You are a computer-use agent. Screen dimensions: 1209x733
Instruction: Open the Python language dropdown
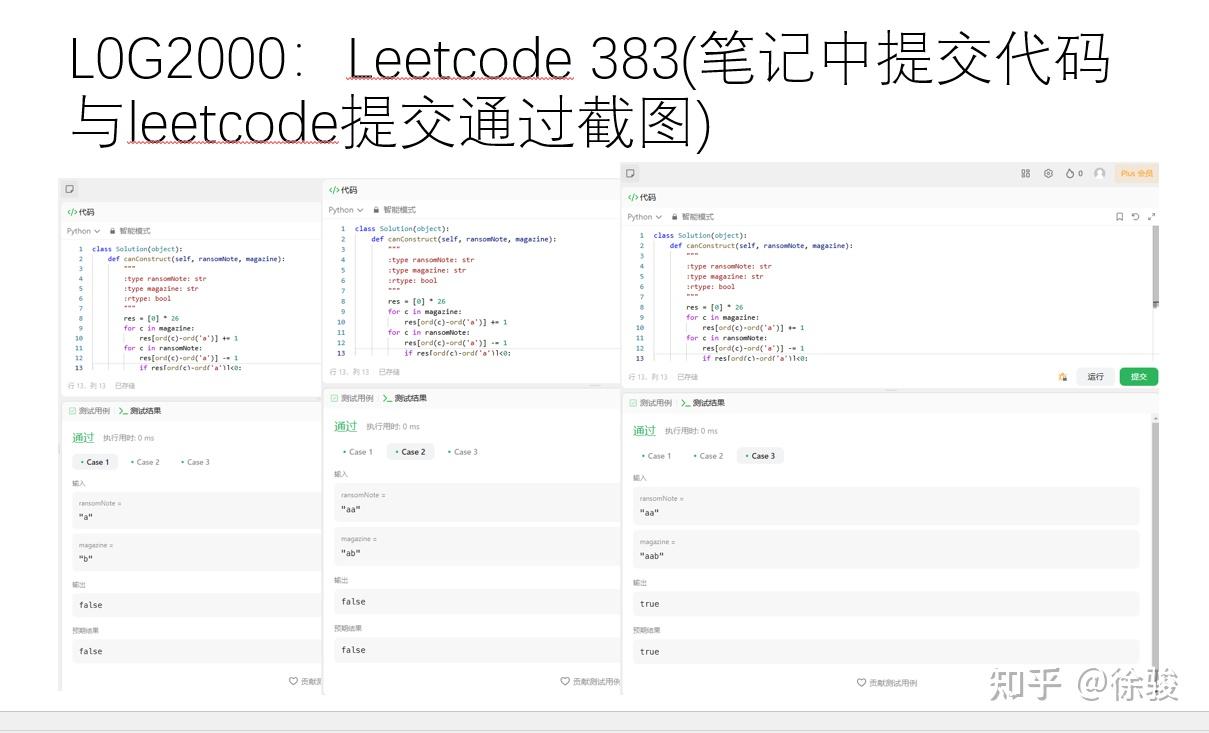click(644, 216)
